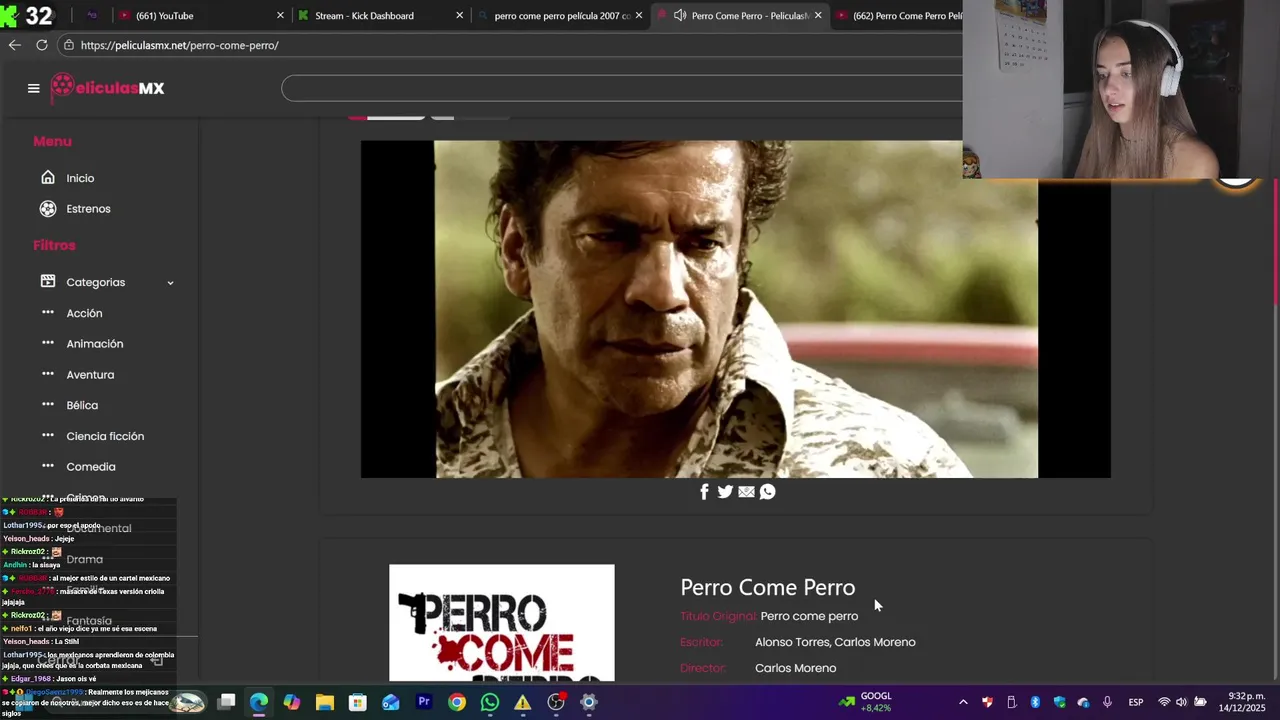Click the Bluetooth icon in the system tray
1280x720 pixels.
click(1035, 702)
